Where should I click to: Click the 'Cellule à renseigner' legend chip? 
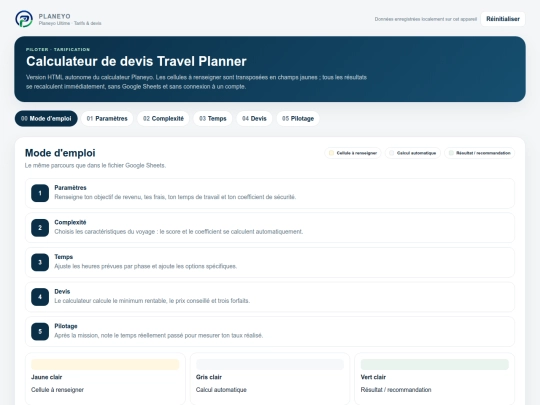click(x=353, y=153)
